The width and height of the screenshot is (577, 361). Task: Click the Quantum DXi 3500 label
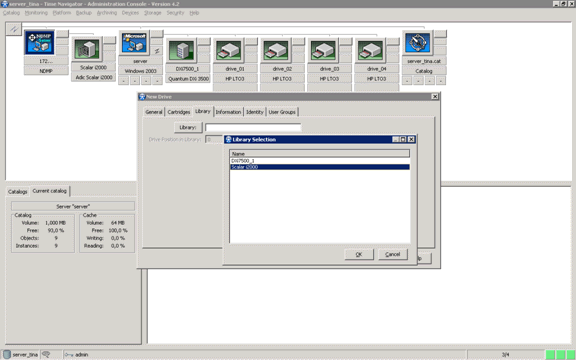(x=188, y=79)
